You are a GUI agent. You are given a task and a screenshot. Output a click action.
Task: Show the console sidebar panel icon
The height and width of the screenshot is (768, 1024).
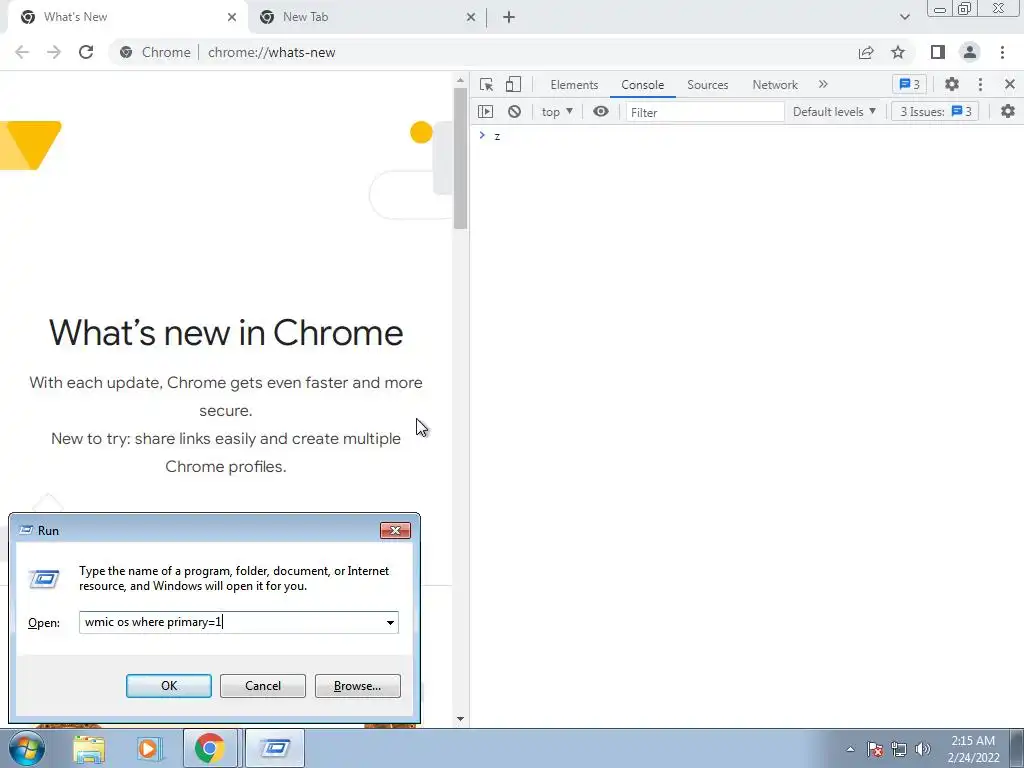(485, 112)
